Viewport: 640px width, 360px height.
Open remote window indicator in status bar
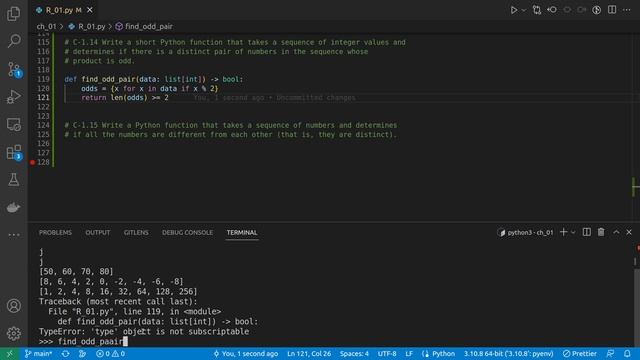10,354
